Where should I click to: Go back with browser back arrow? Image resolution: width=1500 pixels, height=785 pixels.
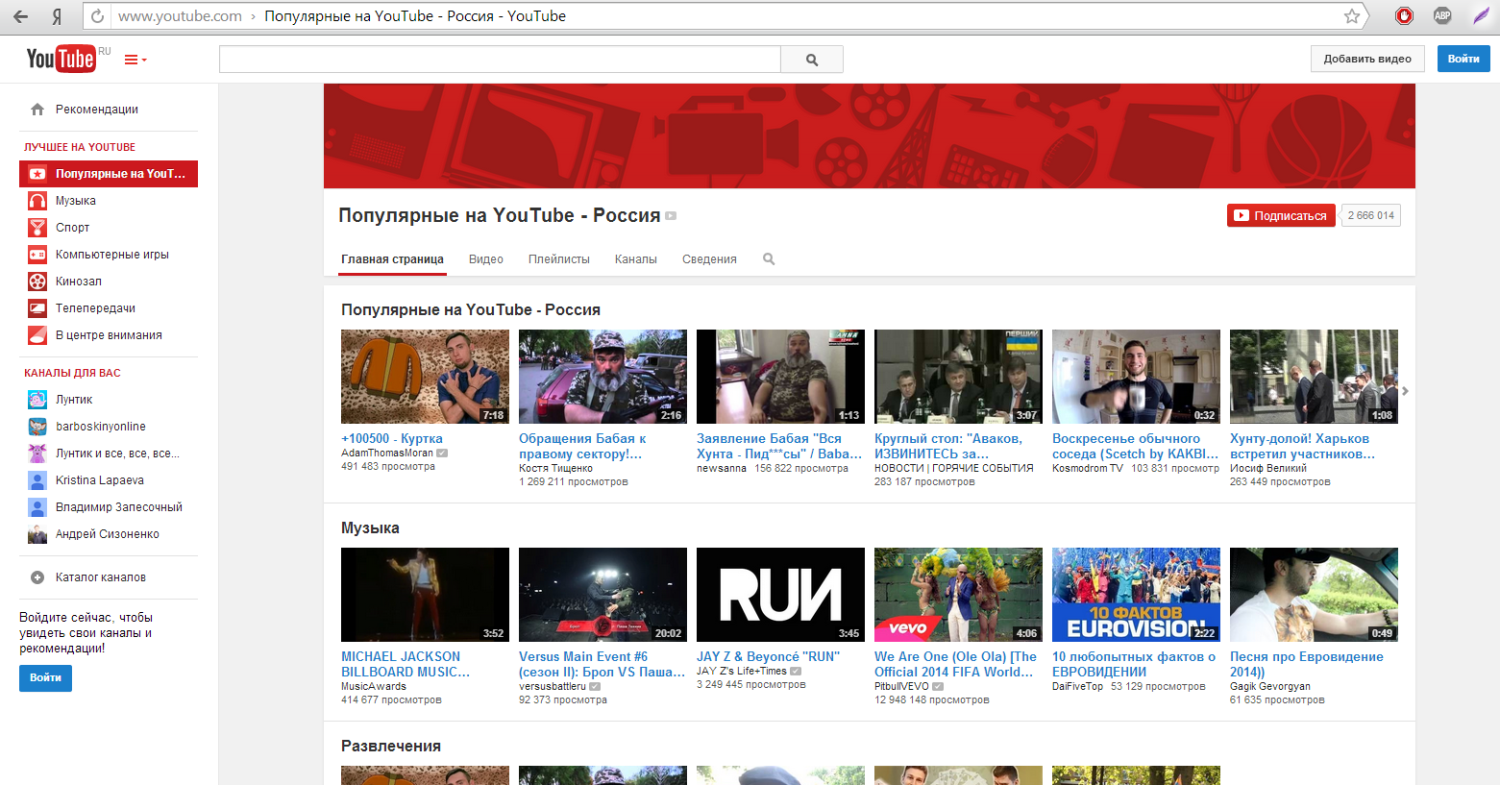(21, 16)
